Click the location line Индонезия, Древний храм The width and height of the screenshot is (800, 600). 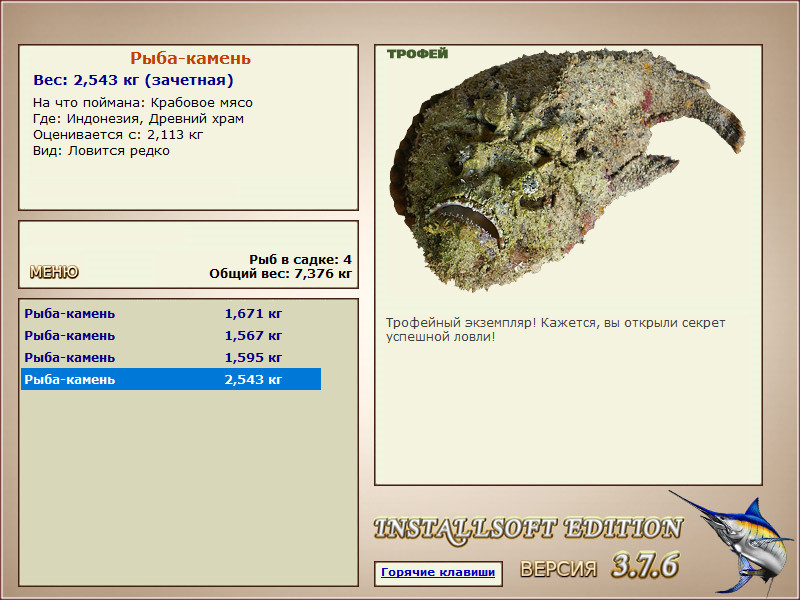coord(138,119)
